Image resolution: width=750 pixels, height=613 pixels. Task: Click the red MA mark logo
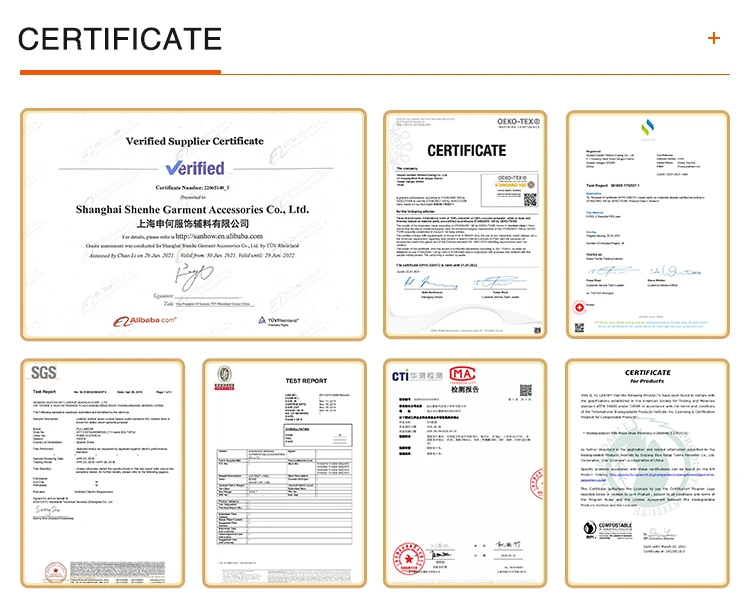tap(462, 375)
